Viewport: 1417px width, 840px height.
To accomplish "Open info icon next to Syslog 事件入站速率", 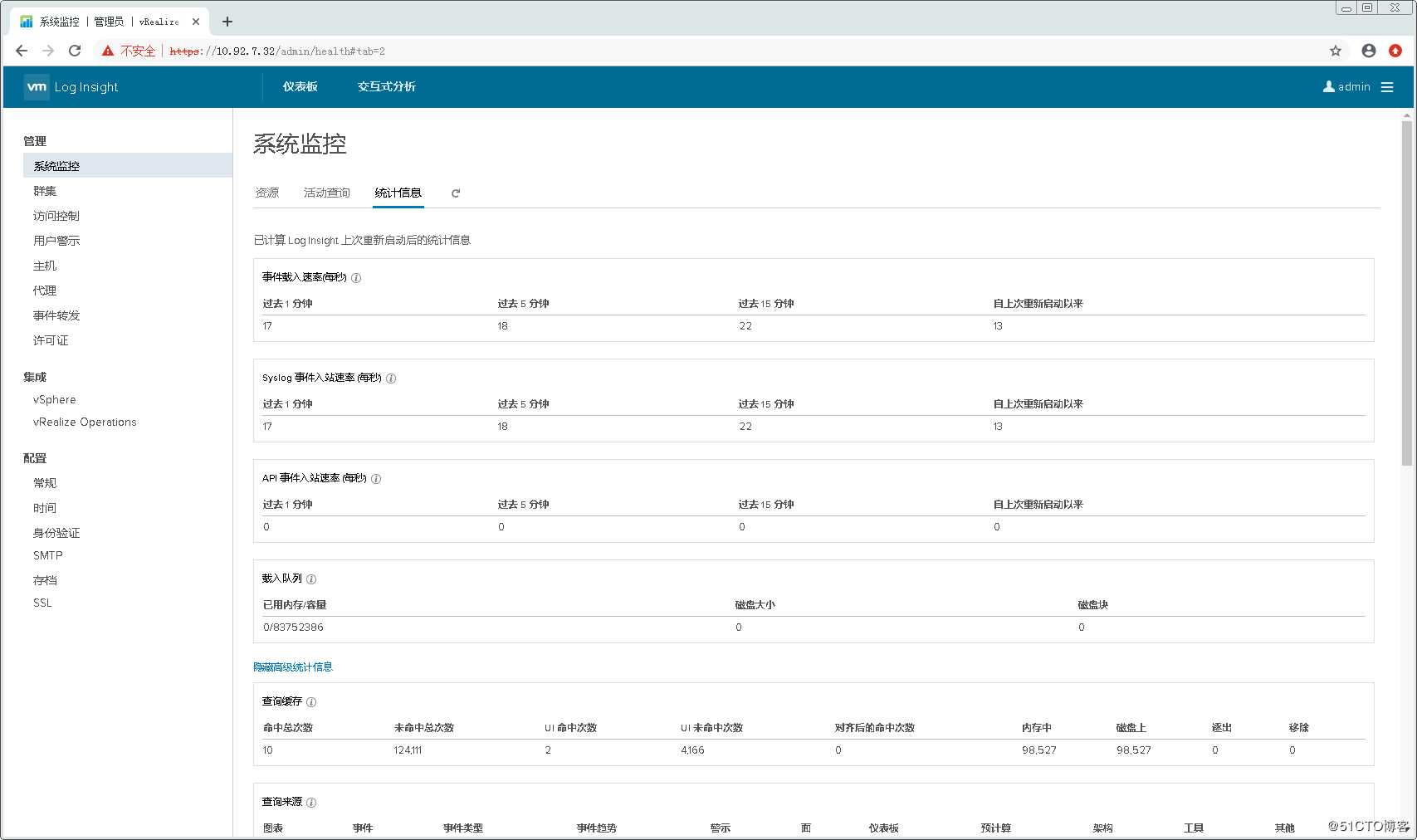I will point(391,378).
